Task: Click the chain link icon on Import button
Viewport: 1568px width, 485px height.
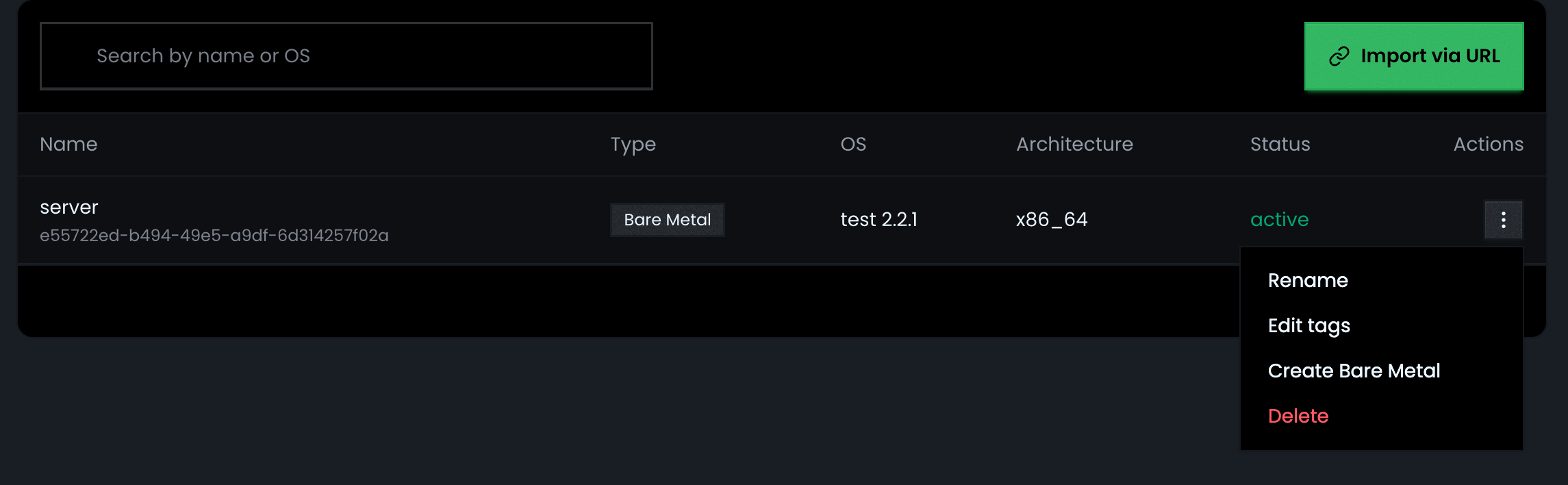Action: tap(1339, 56)
